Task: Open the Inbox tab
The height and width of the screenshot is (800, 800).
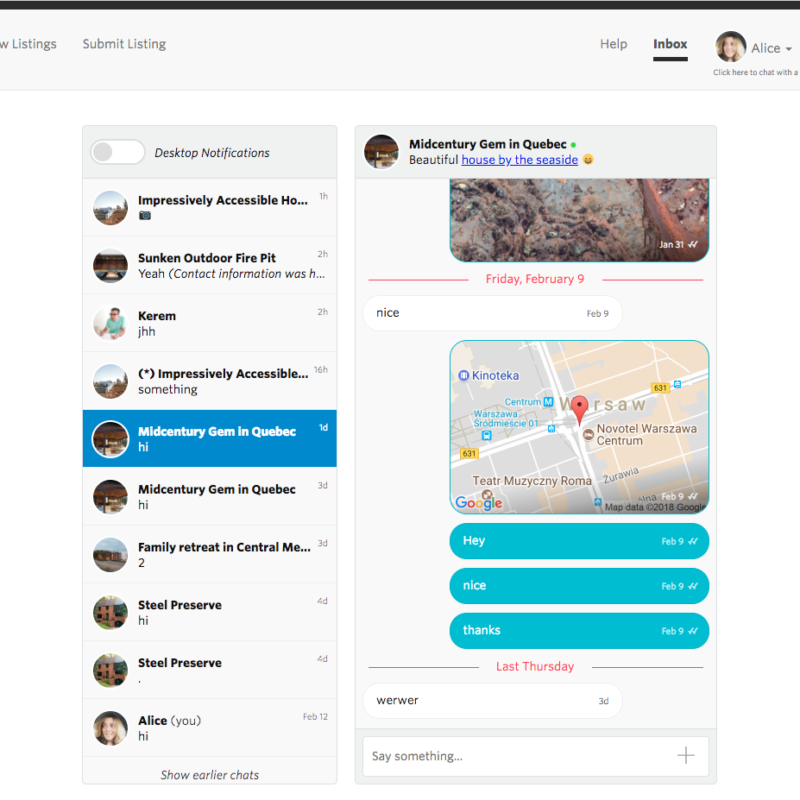Action: tap(670, 44)
